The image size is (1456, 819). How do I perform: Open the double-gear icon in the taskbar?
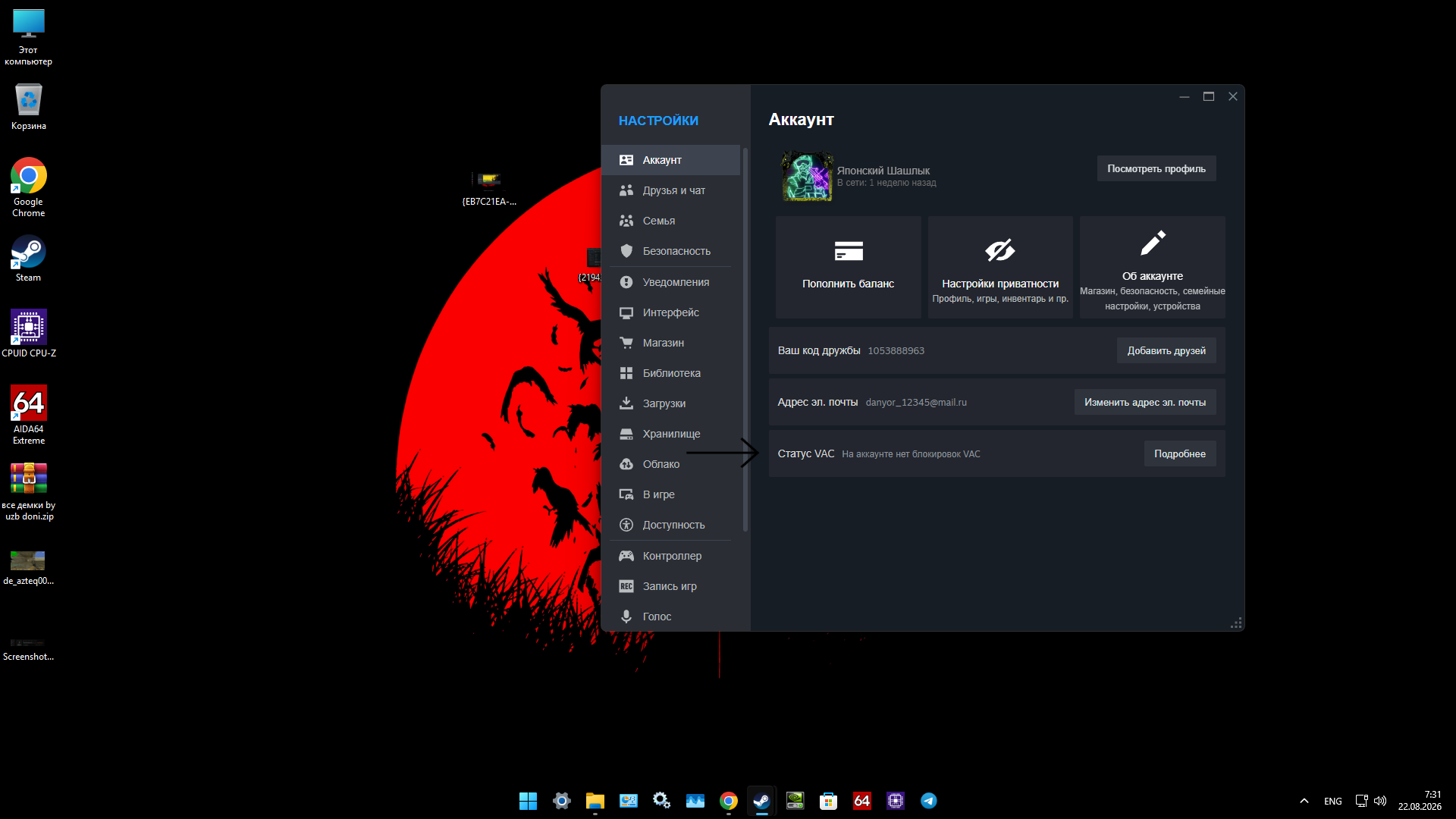coord(662,801)
